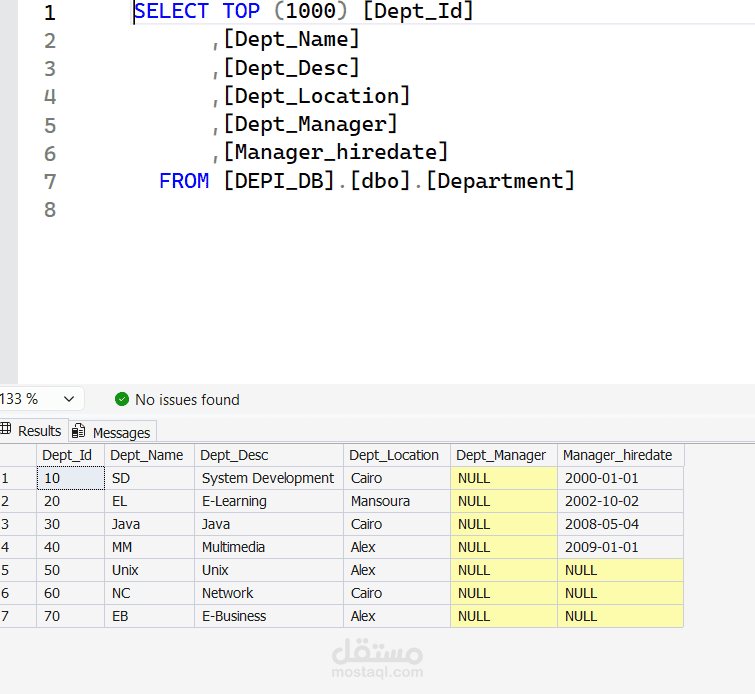The image size is (755, 694).
Task: Click the mostaql logo watermark
Action: pos(377,656)
